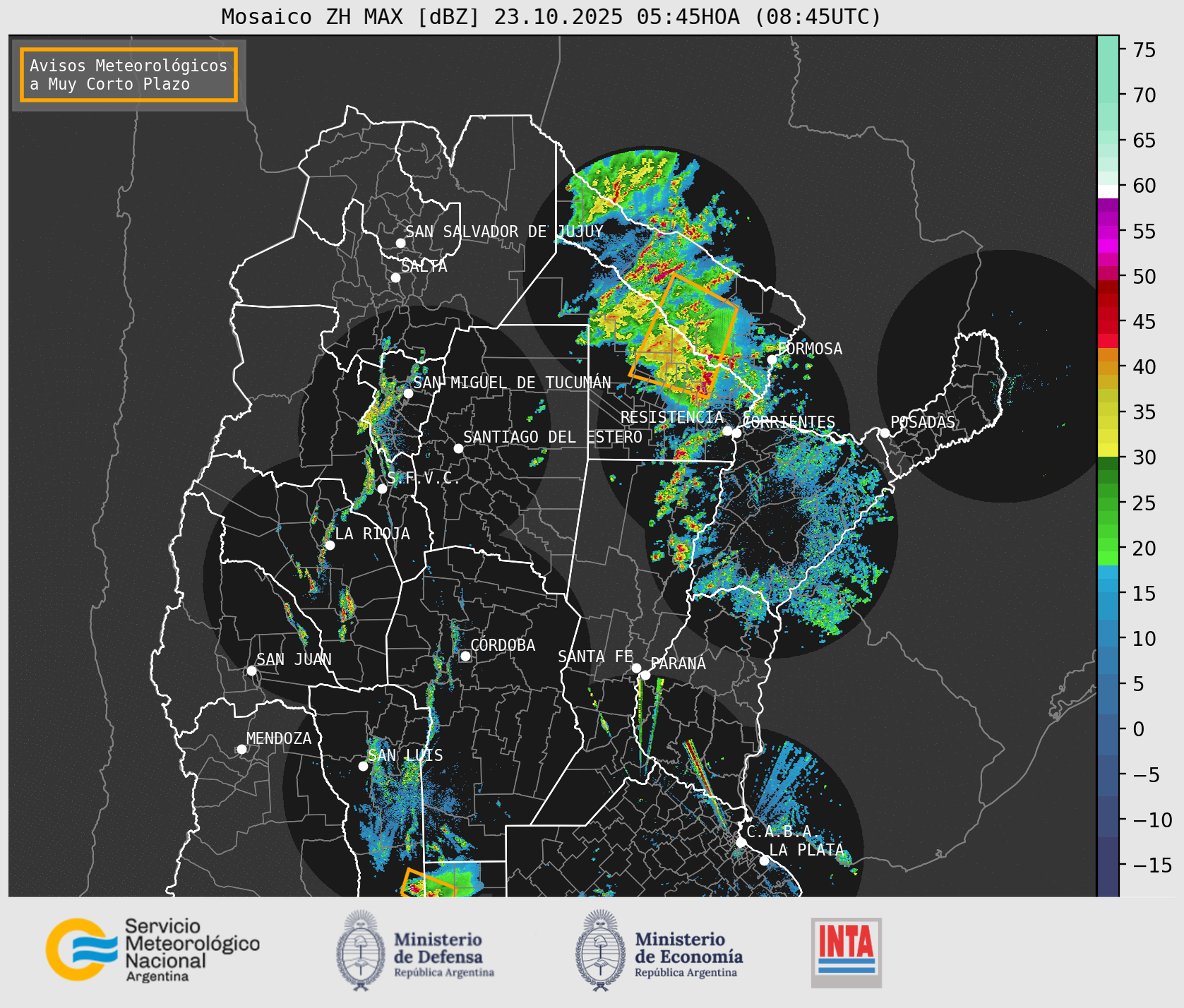
Task: Click the 'RESISTENCIA' label
Action: point(672,417)
